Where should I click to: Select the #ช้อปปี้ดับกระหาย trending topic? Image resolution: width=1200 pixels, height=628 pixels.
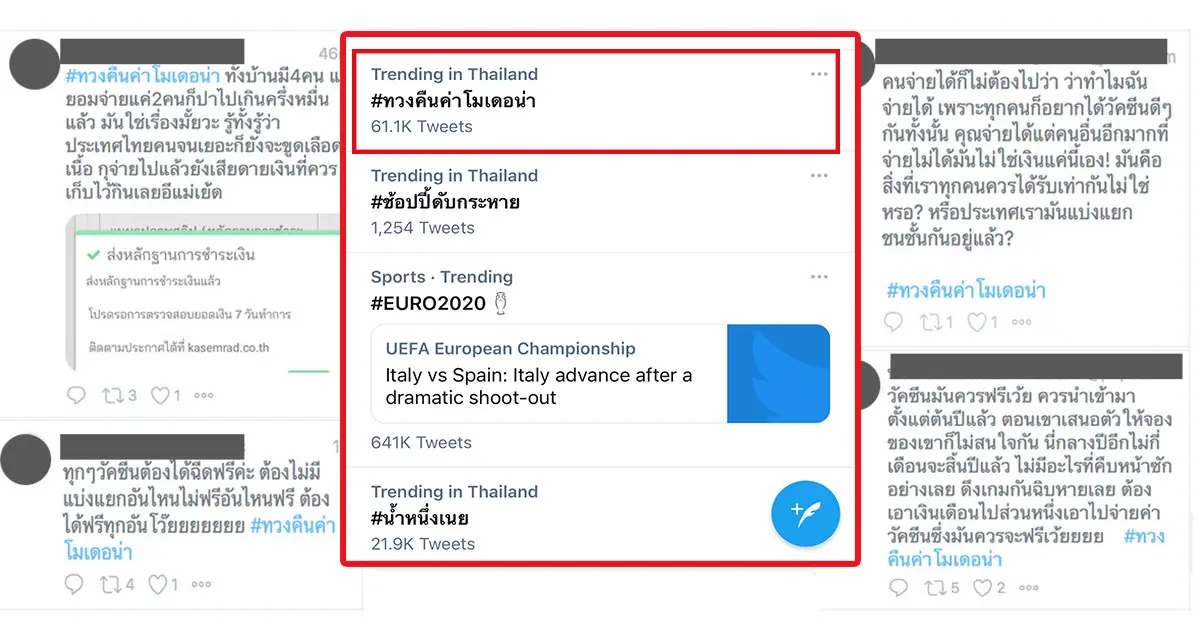(445, 202)
